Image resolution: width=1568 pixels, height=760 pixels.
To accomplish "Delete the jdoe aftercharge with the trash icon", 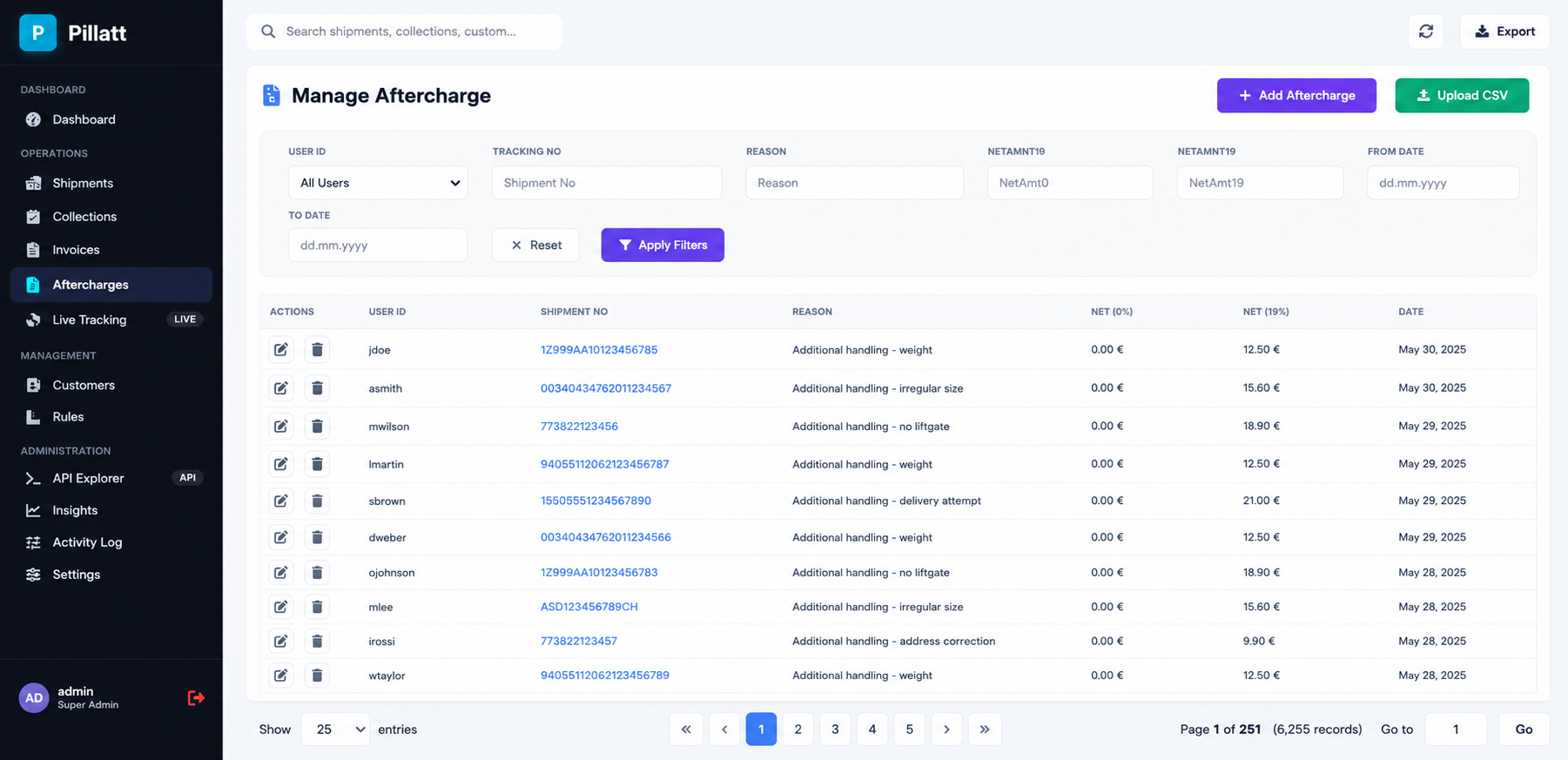I will coord(317,349).
